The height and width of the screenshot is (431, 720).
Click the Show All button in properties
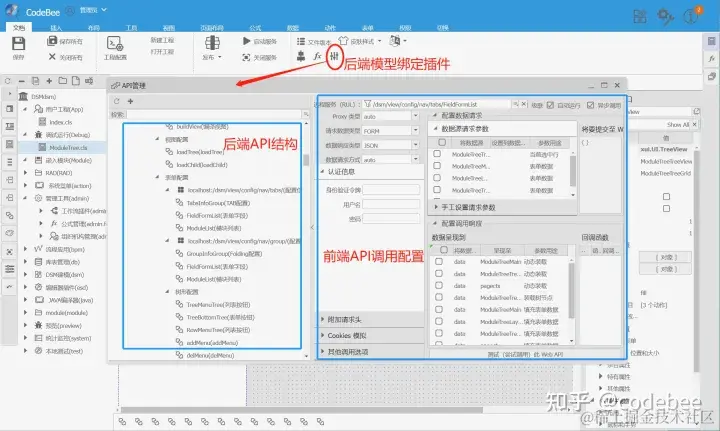pyautogui.click(x=677, y=124)
